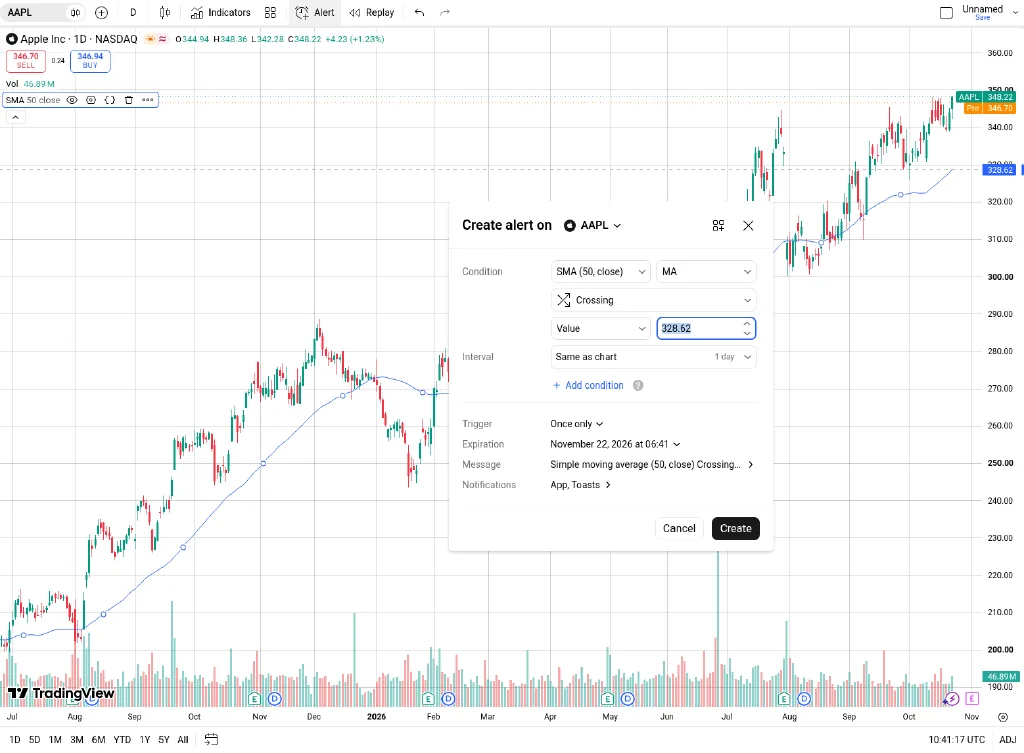Viewport: 1024px width, 753px height.
Task: Click the earnings E marker near February
Action: (428, 699)
